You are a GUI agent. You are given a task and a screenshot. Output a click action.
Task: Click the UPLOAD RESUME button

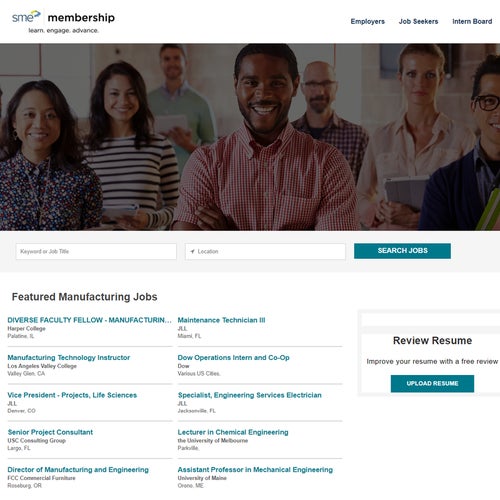tap(432, 384)
